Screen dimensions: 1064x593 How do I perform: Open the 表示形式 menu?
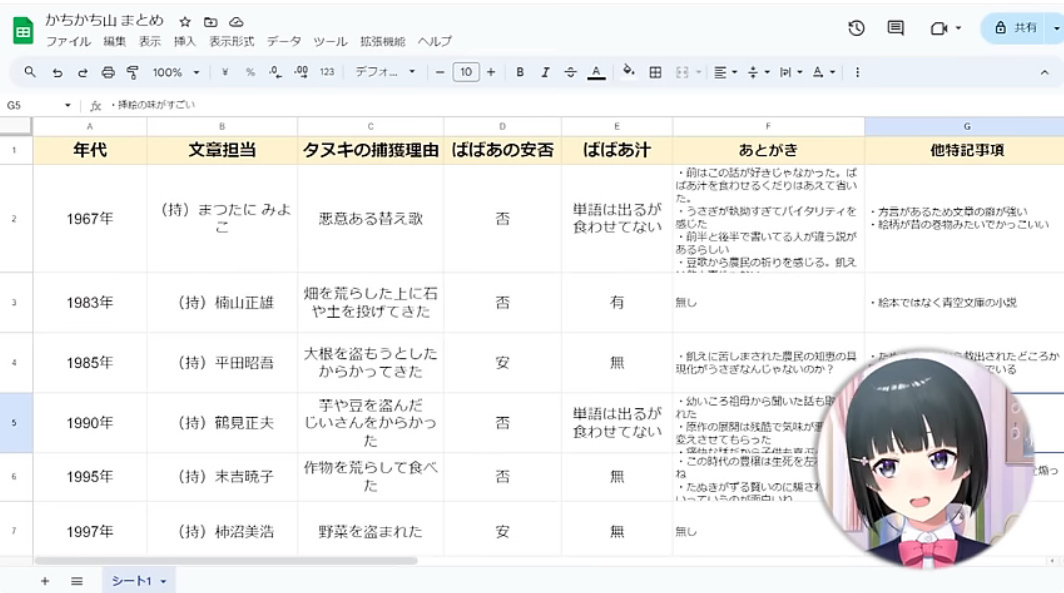231,42
